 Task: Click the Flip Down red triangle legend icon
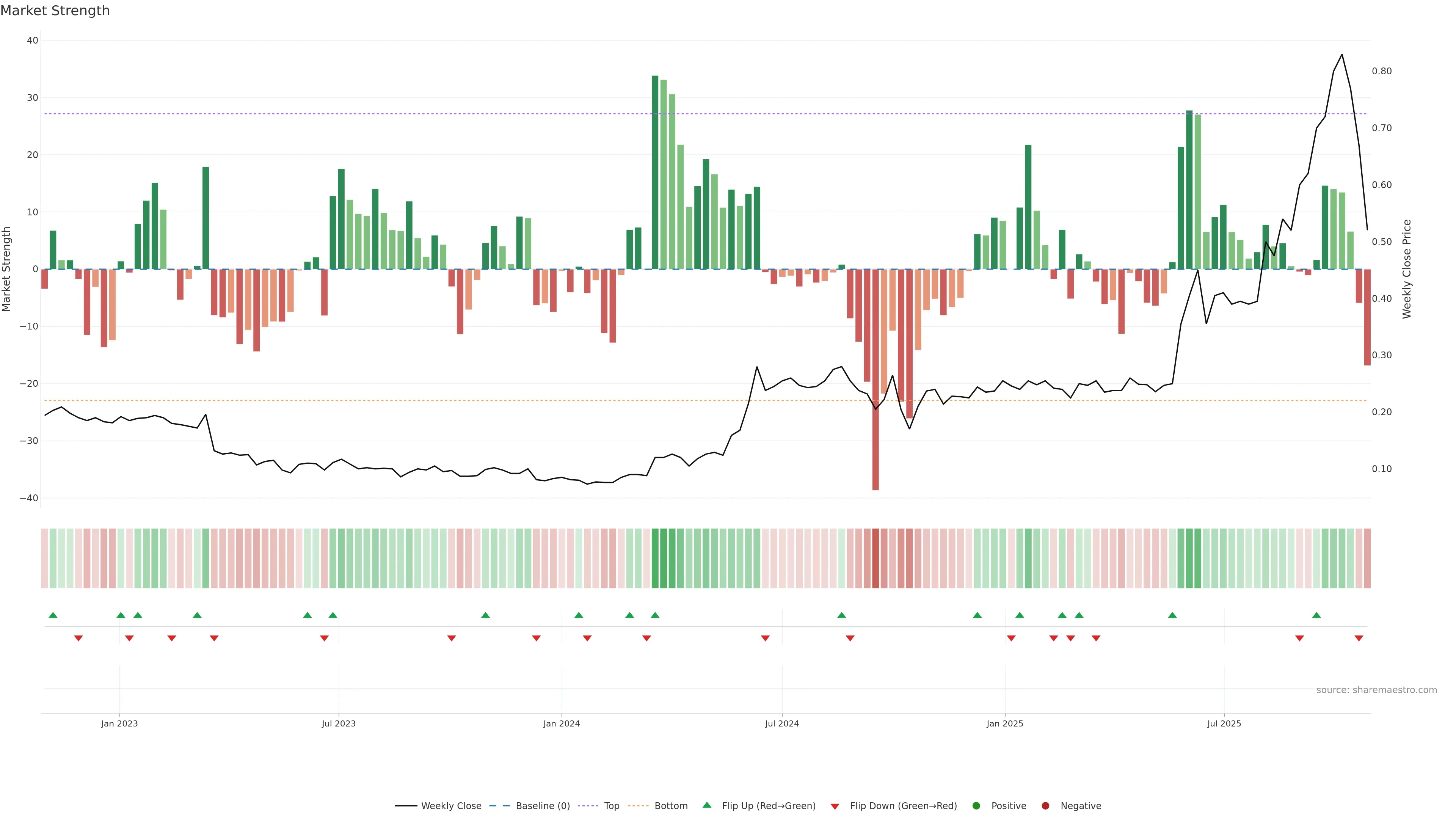click(835, 806)
